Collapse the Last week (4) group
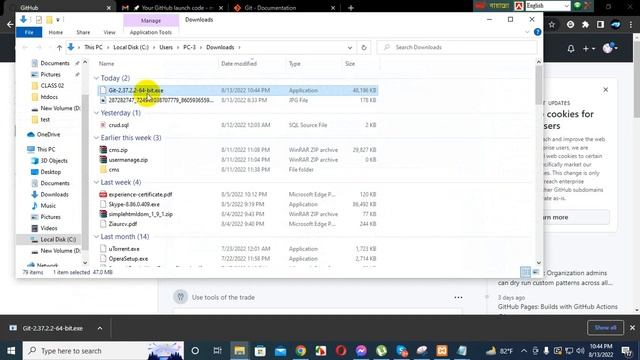The height and width of the screenshot is (360, 640). (96, 182)
